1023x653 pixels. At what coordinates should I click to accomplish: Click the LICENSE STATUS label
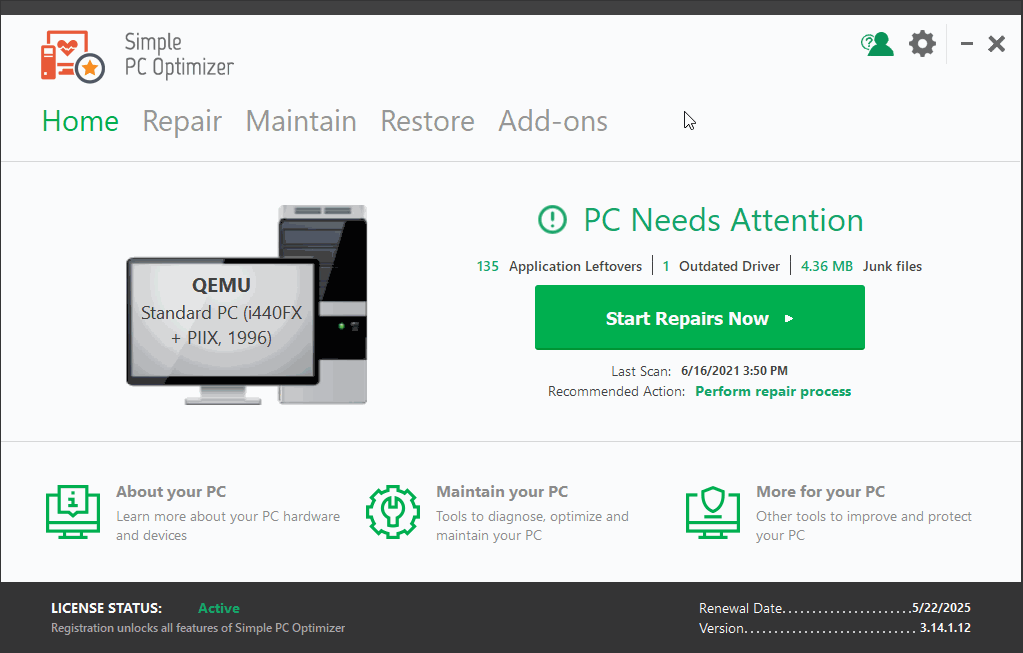(106, 608)
